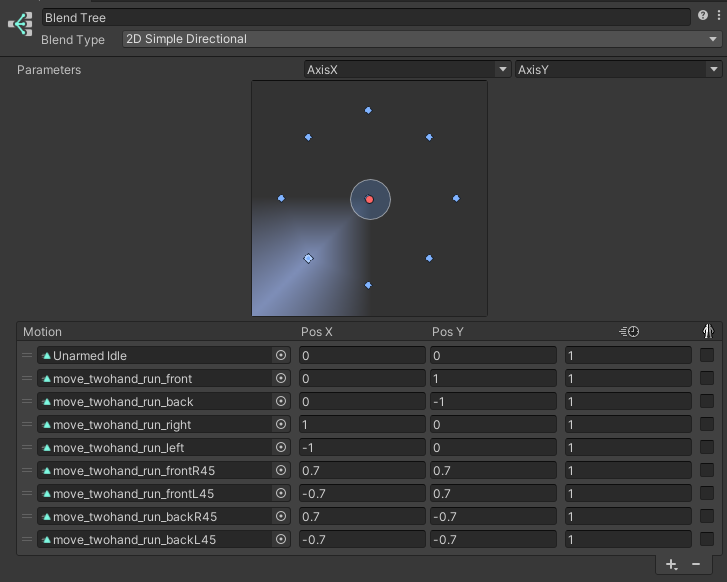Click the mirror column header icon
The height and width of the screenshot is (582, 727).
pyautogui.click(x=708, y=331)
